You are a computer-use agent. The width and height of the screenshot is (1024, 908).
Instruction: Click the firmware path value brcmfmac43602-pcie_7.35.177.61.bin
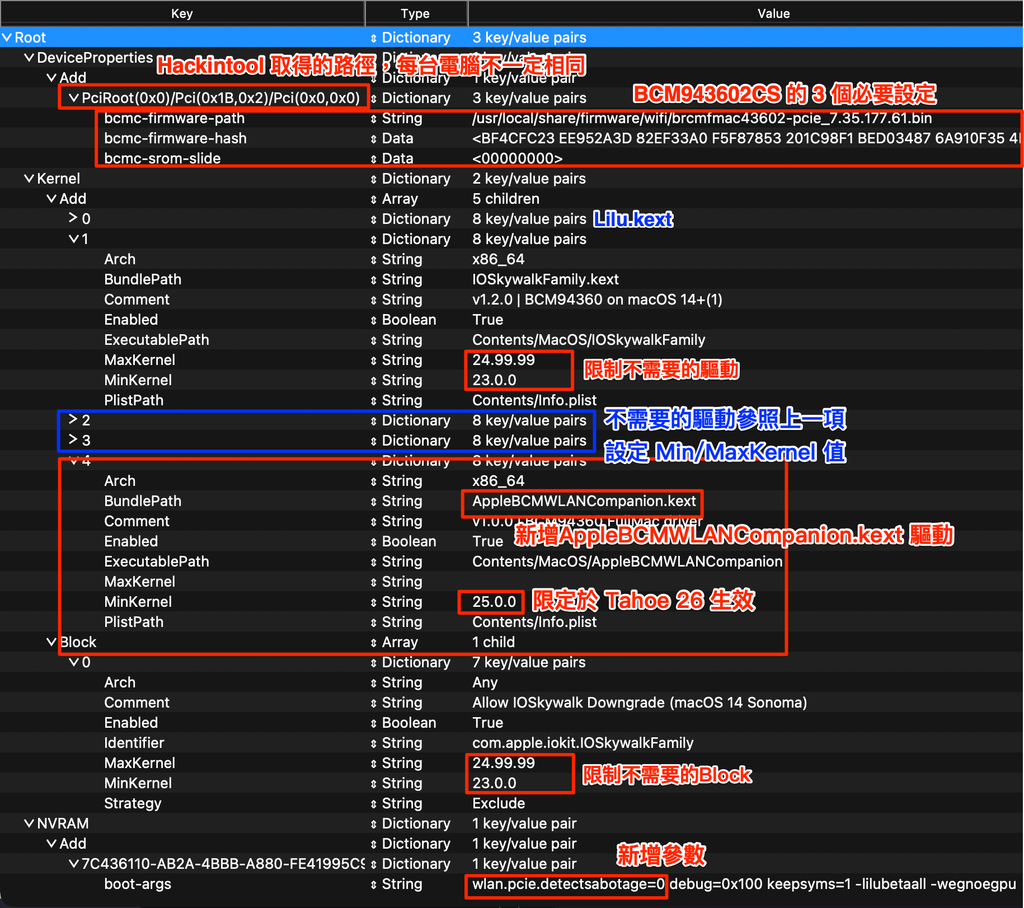coord(702,118)
